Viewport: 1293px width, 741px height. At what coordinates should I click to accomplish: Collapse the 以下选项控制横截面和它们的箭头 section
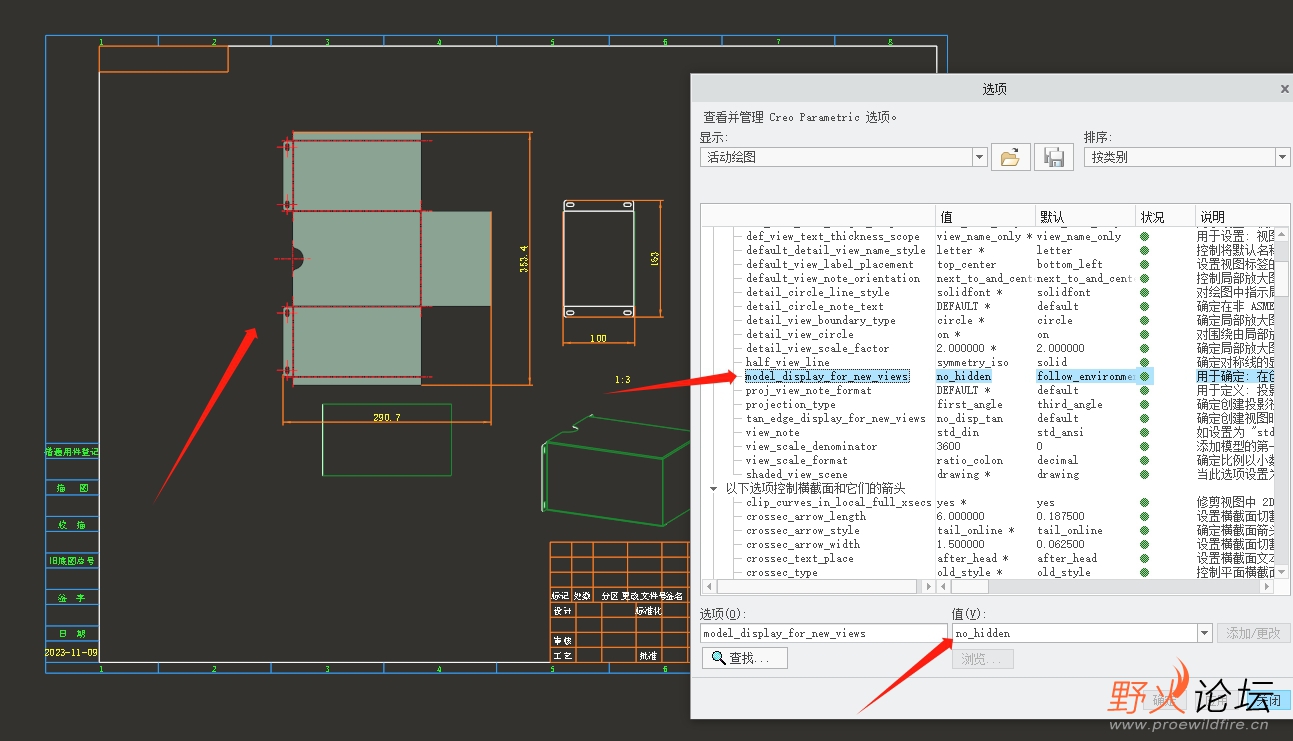(x=713, y=489)
